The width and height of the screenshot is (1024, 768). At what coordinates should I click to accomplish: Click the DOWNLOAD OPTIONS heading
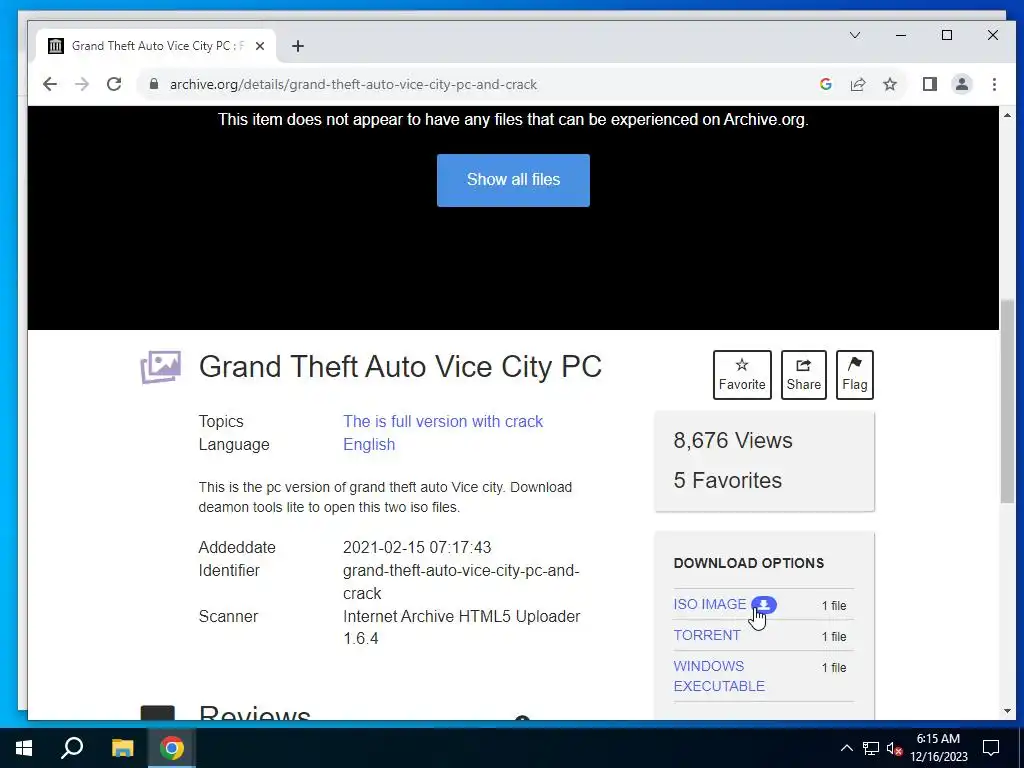748,563
